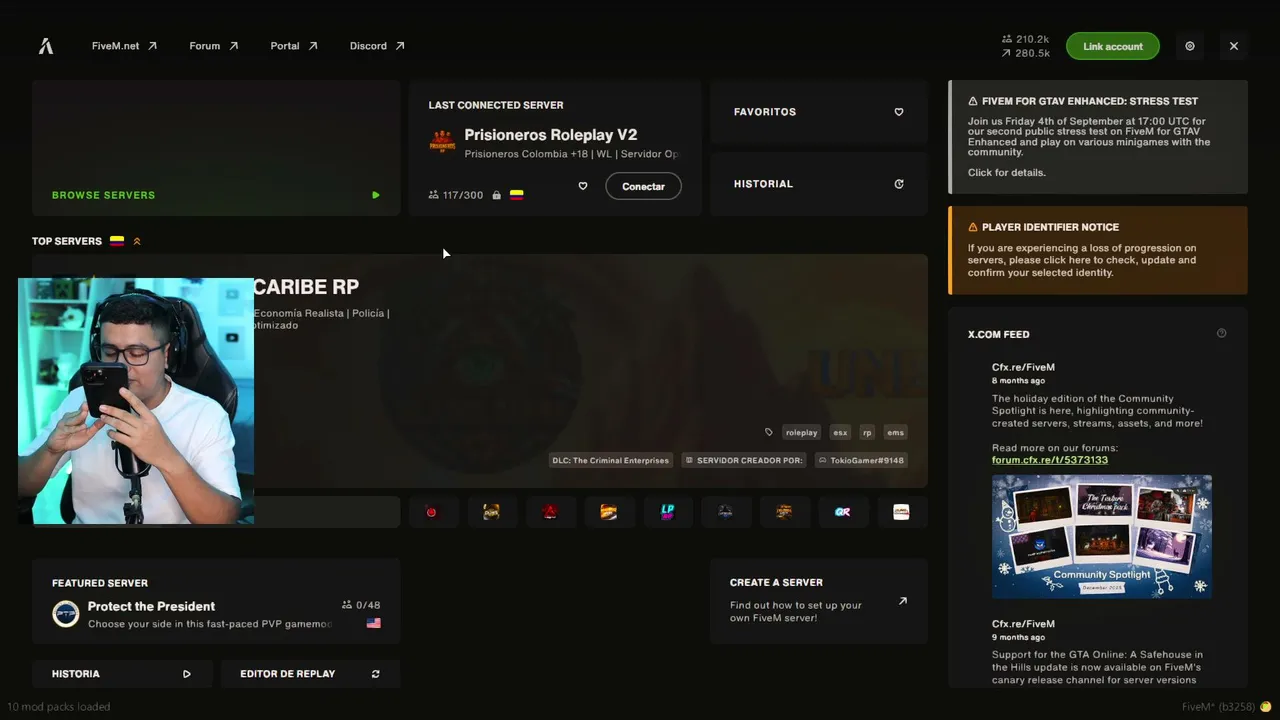Select the dark blue emblem server thumbnail
The height and width of the screenshot is (720, 1280).
pos(726,512)
